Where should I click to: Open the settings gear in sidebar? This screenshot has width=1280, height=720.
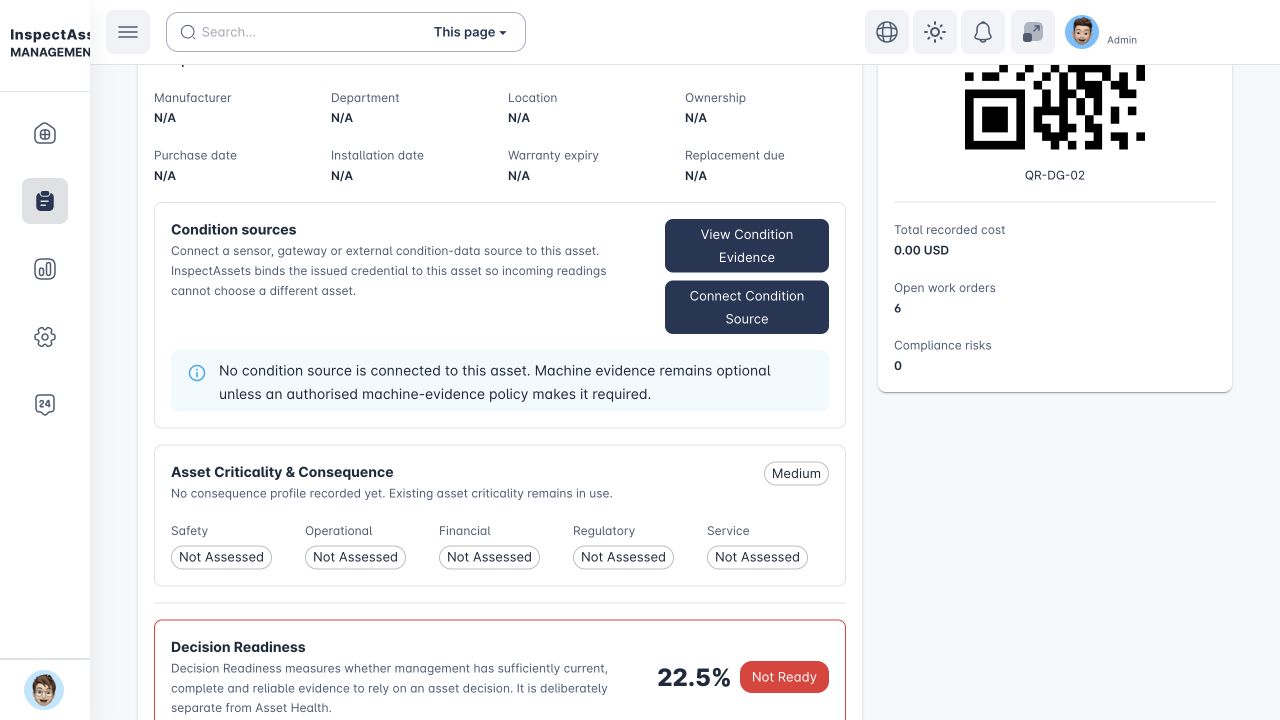[45, 337]
